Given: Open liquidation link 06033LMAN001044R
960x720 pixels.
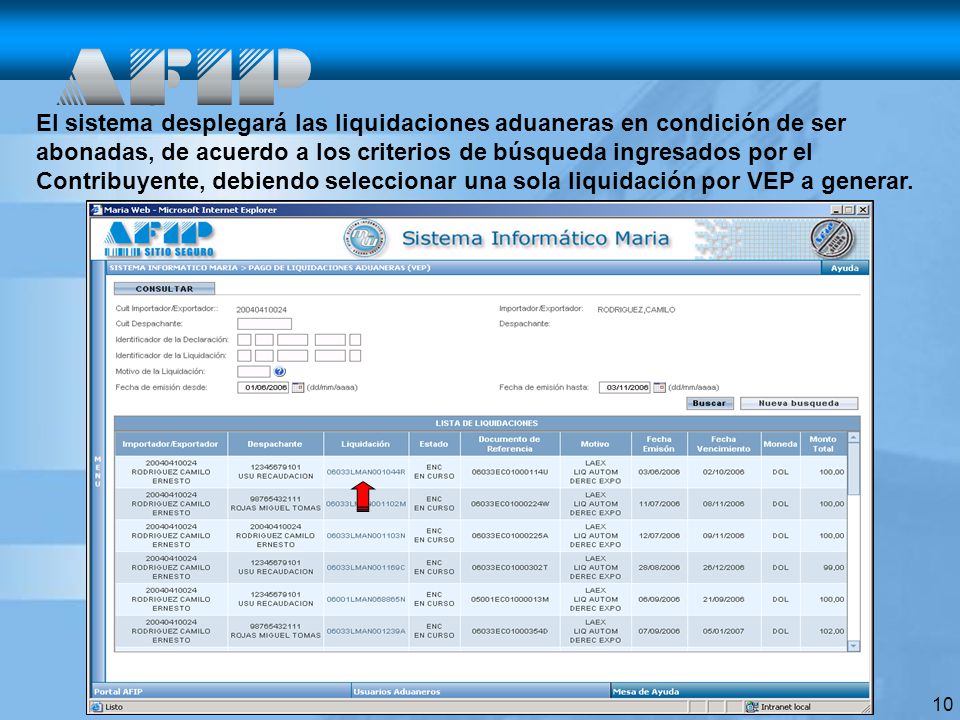Looking at the screenshot, I should (x=366, y=472).
